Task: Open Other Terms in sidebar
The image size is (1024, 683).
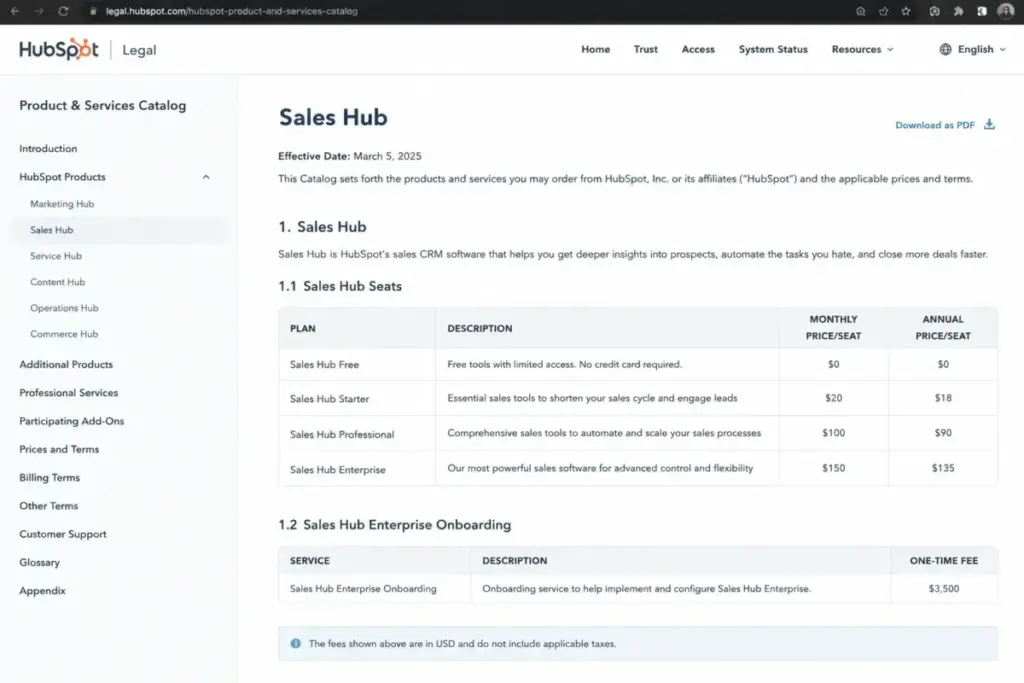Action: [48, 505]
